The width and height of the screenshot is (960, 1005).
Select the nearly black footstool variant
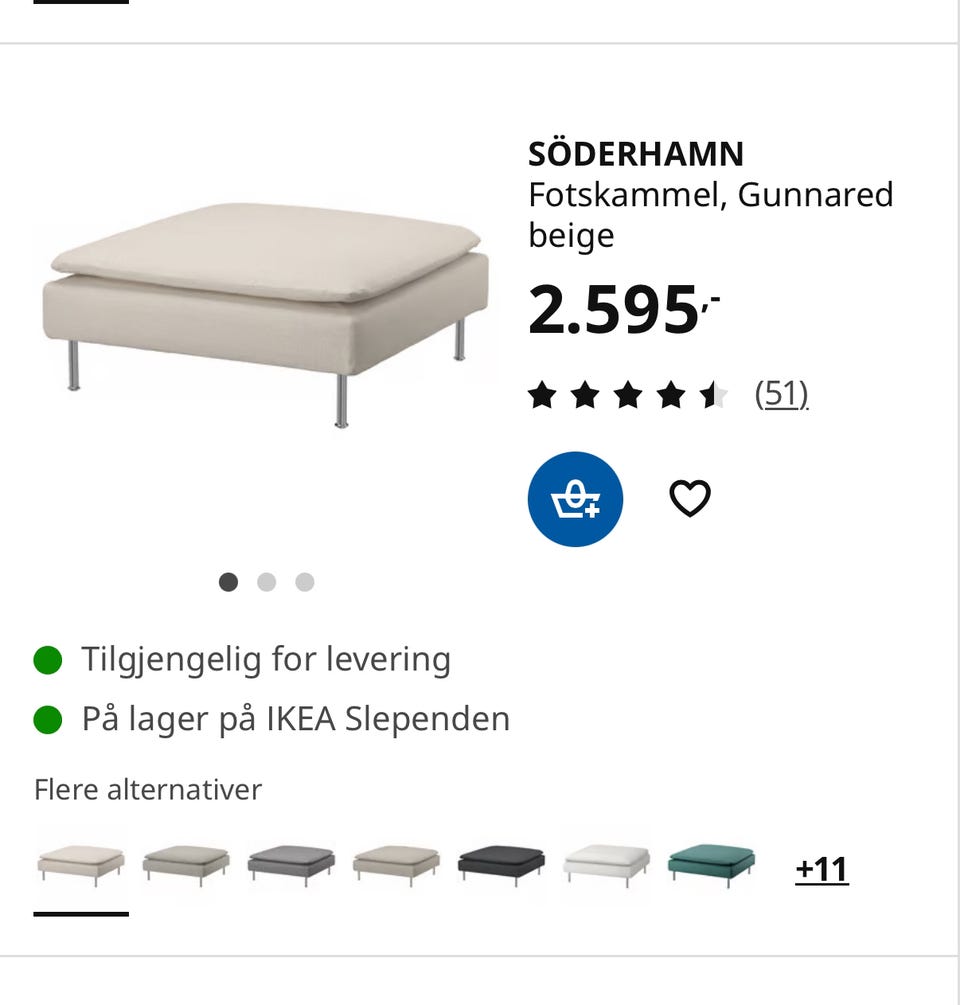coord(501,864)
